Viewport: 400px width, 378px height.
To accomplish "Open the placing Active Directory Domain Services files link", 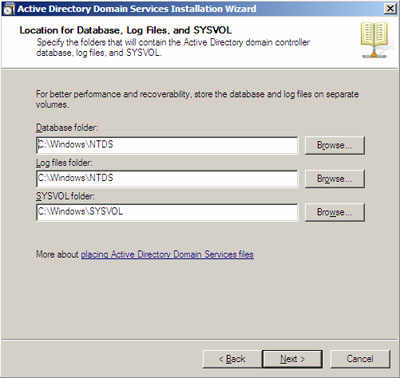I will (167, 255).
